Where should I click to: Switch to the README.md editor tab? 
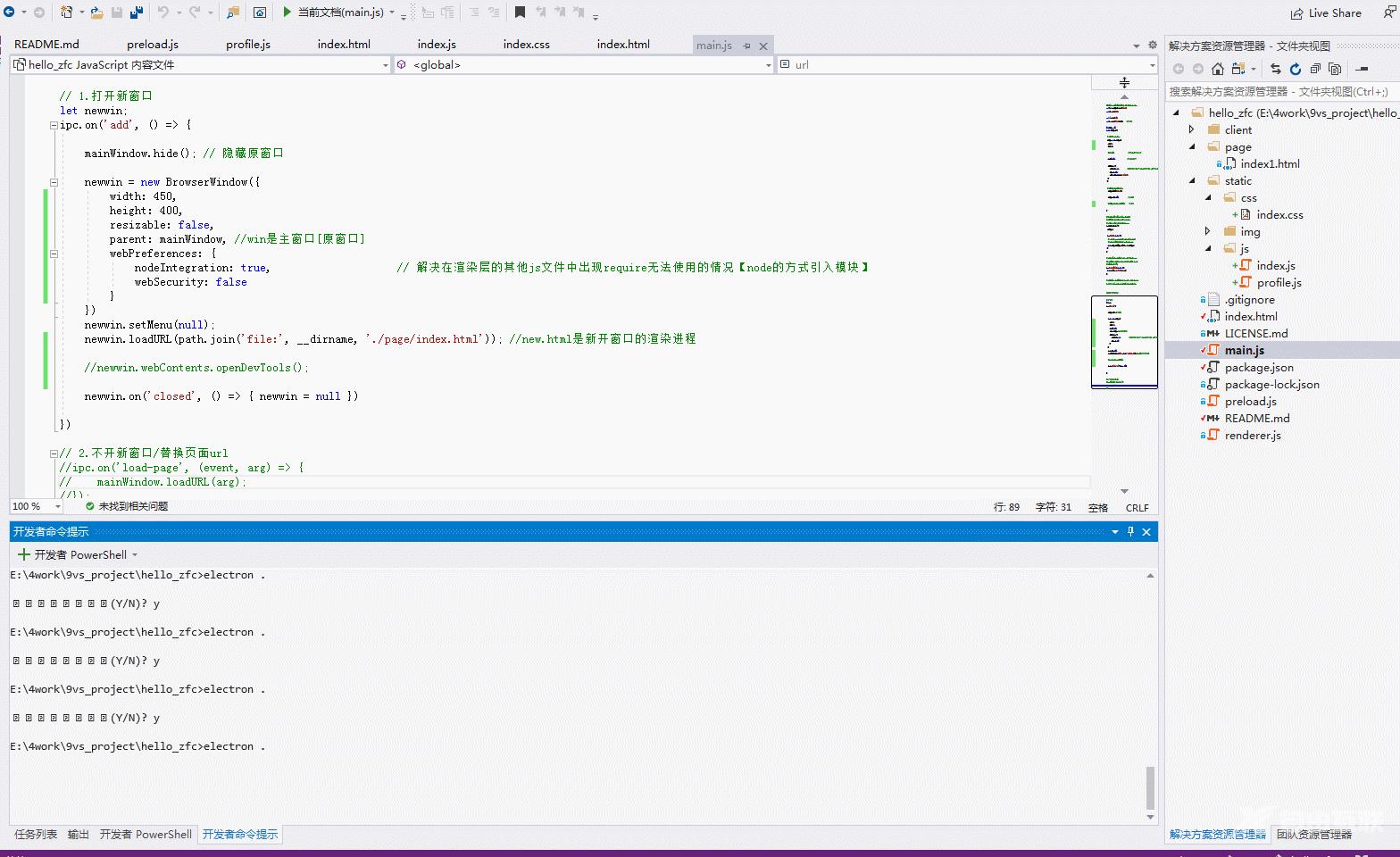pos(46,45)
